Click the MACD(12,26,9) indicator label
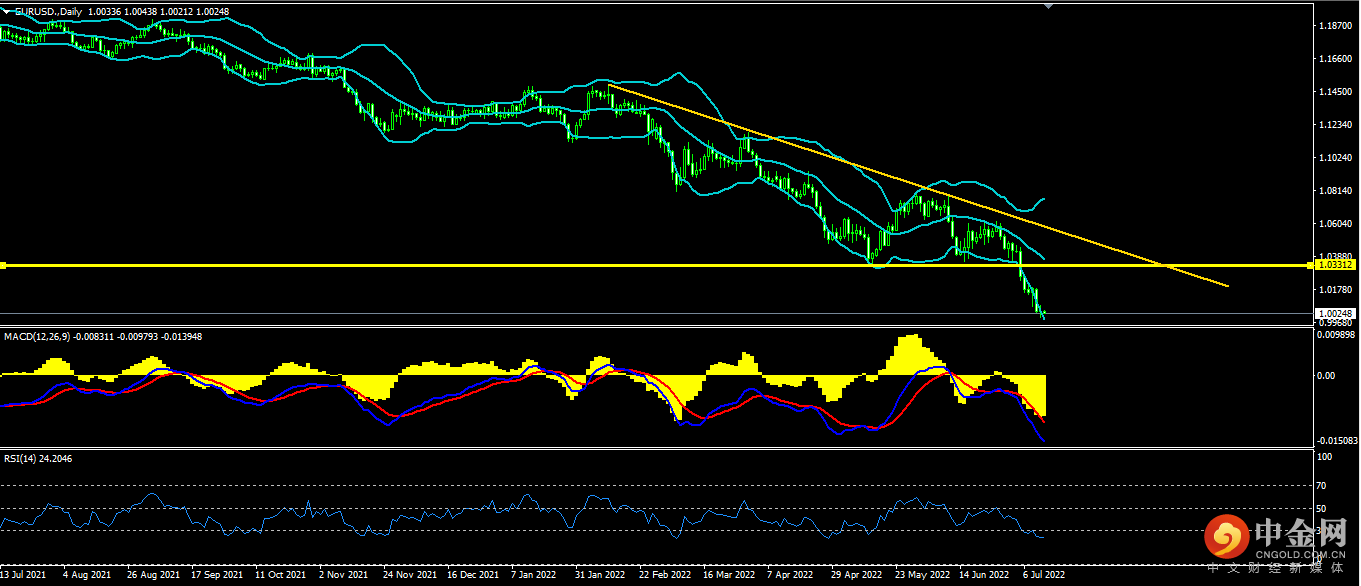 click(x=34, y=336)
